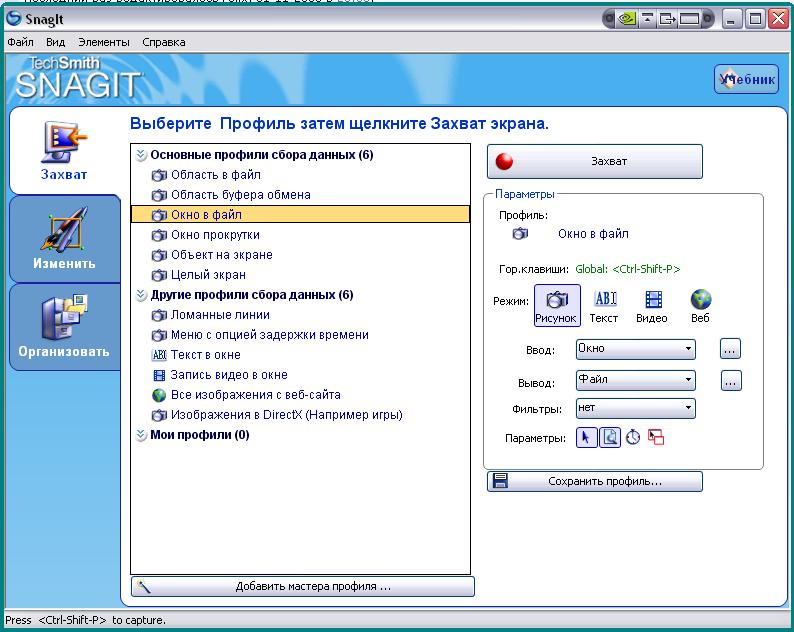Image resolution: width=794 pixels, height=632 pixels.
Task: Select the Целый экран profile
Action: (207, 275)
